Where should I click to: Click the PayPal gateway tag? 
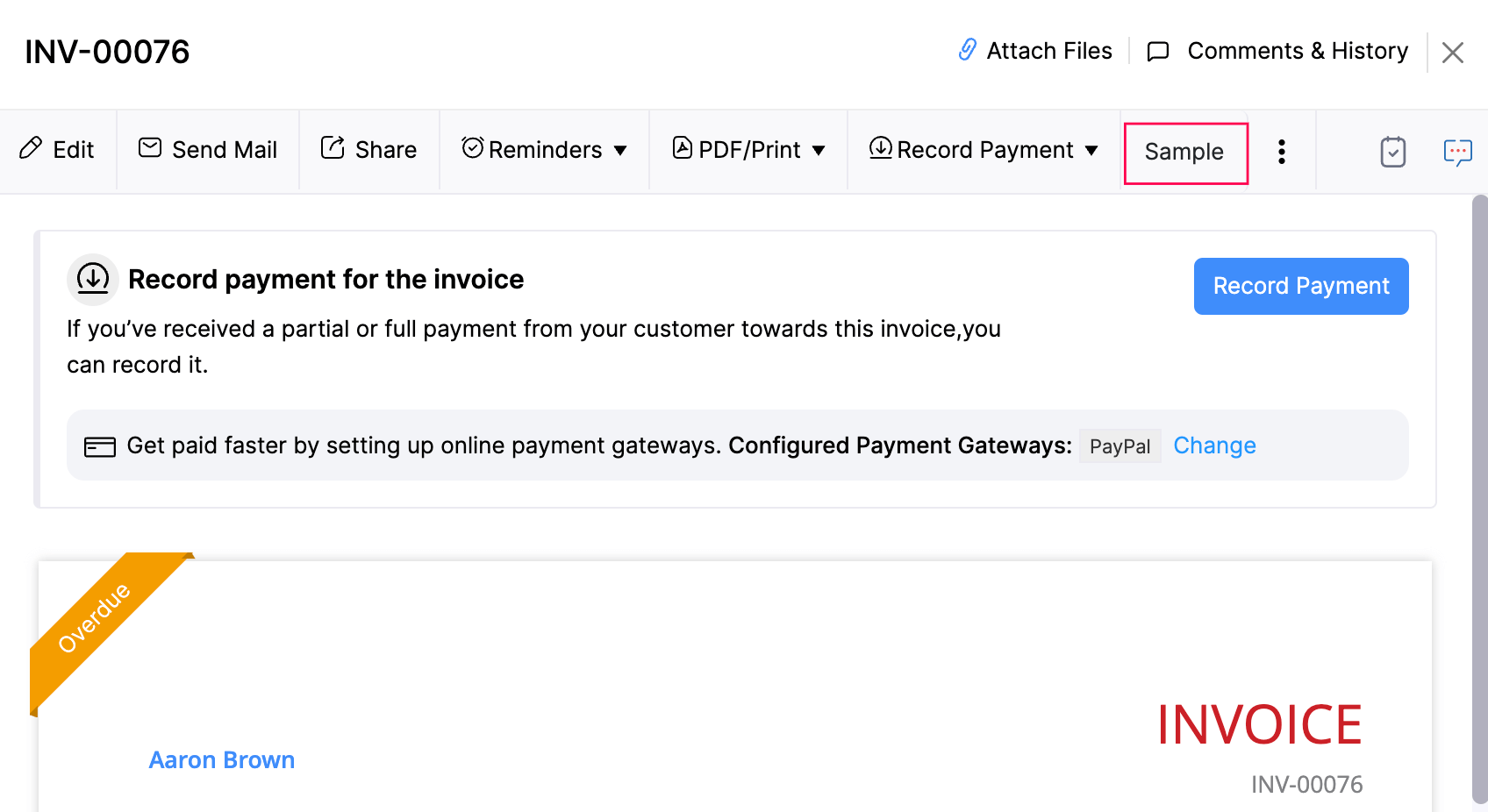[1120, 446]
